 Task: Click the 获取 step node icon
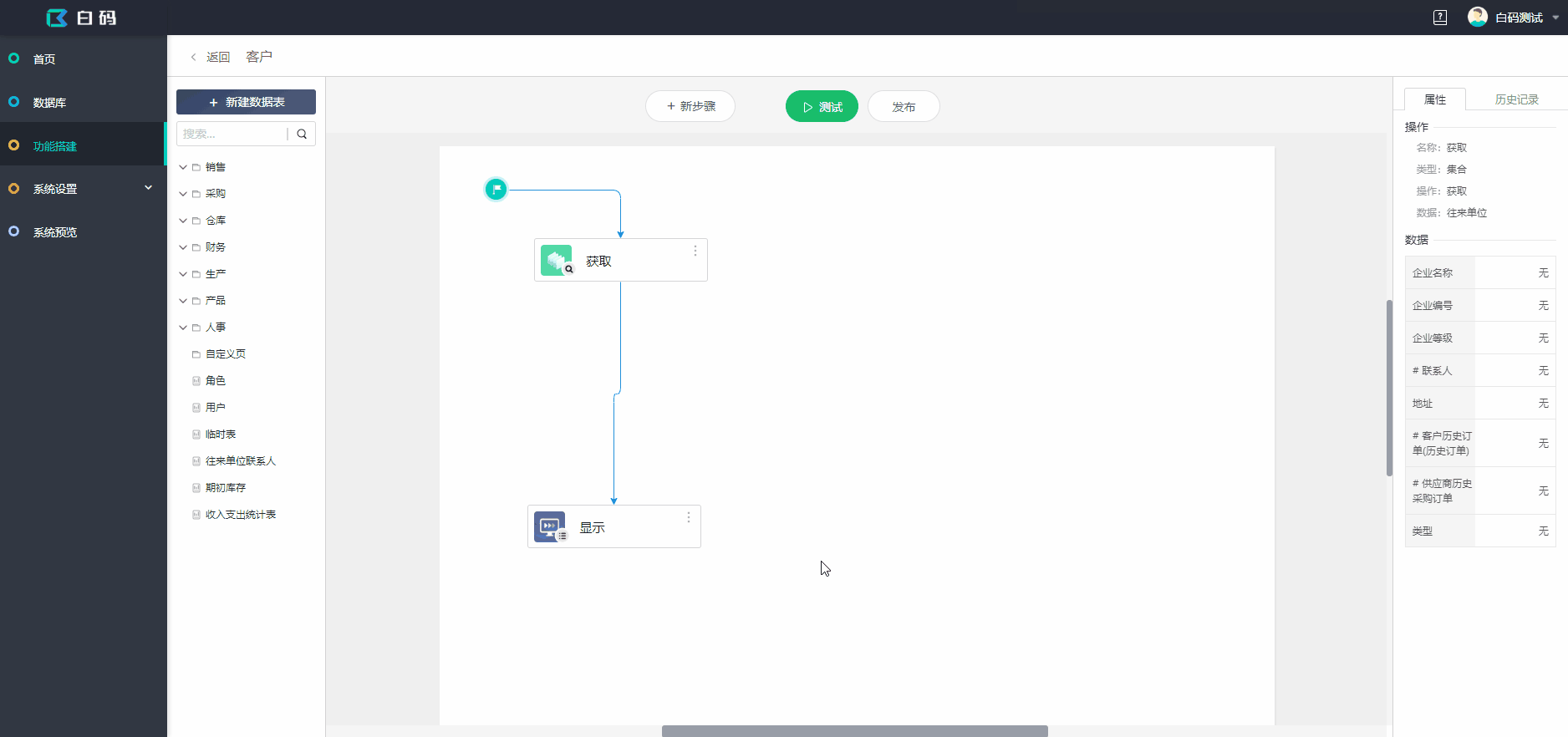coord(556,261)
